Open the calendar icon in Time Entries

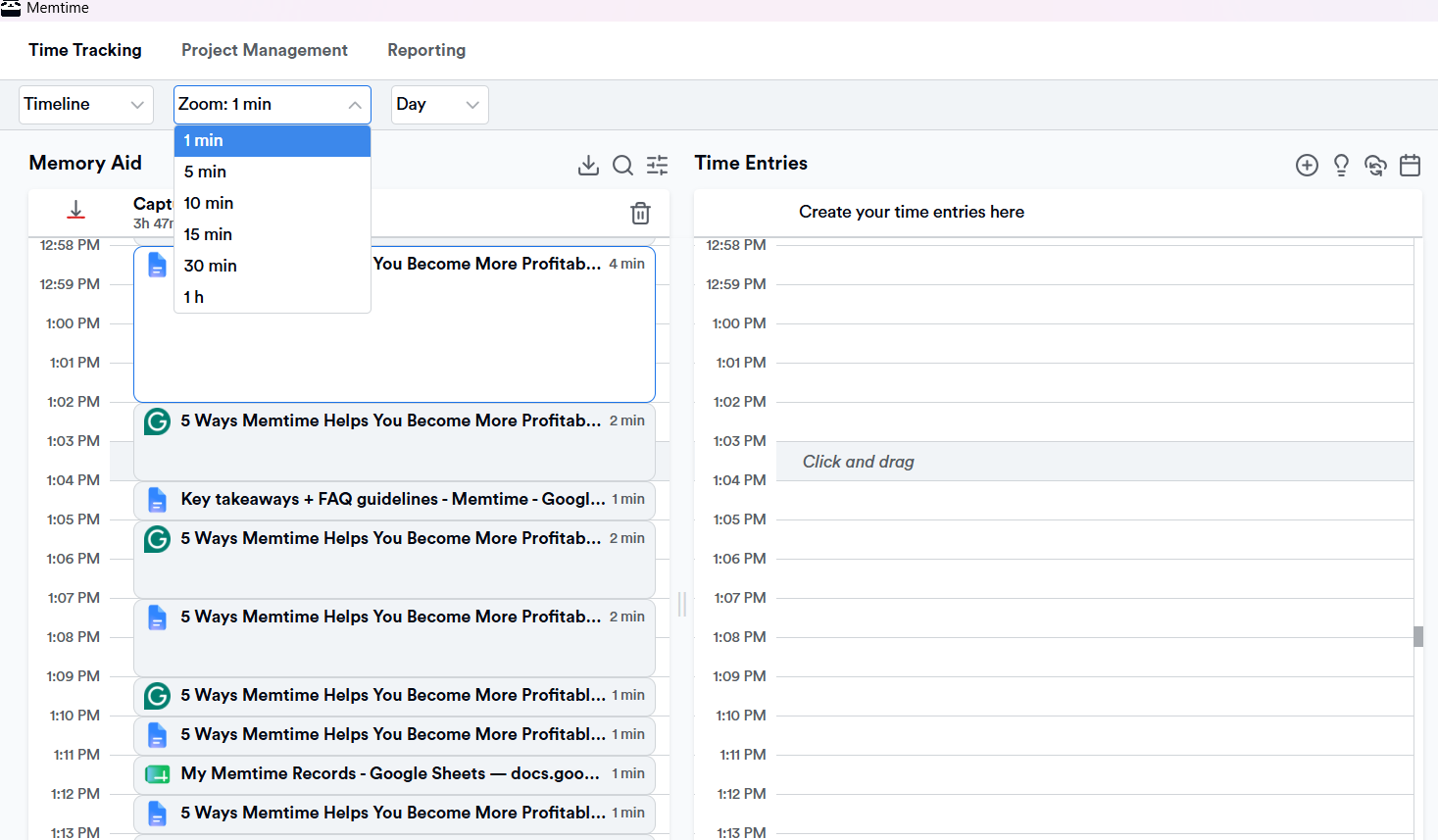1410,165
